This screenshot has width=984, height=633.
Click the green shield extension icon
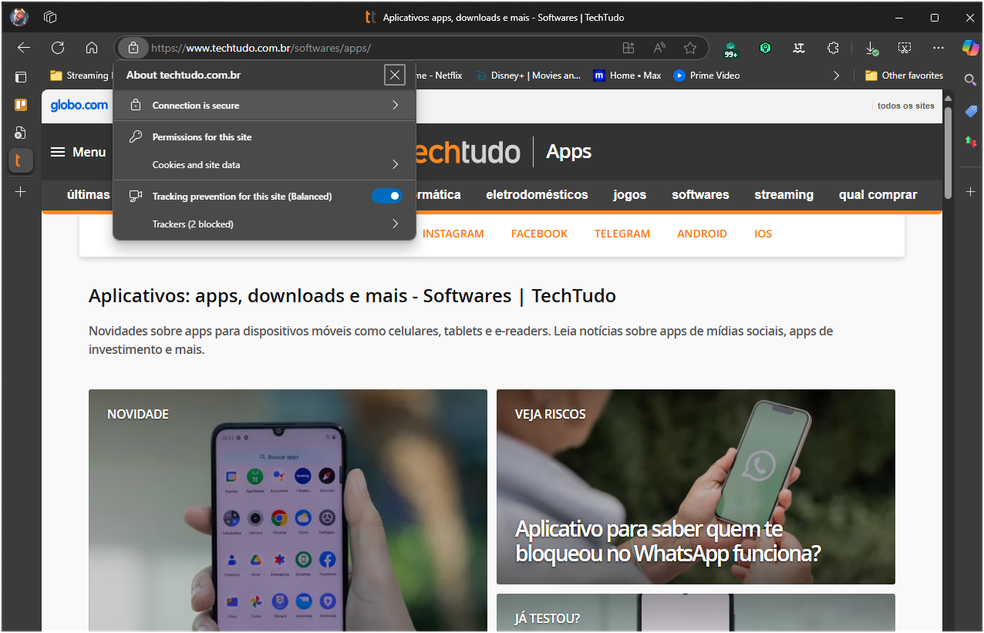765,48
